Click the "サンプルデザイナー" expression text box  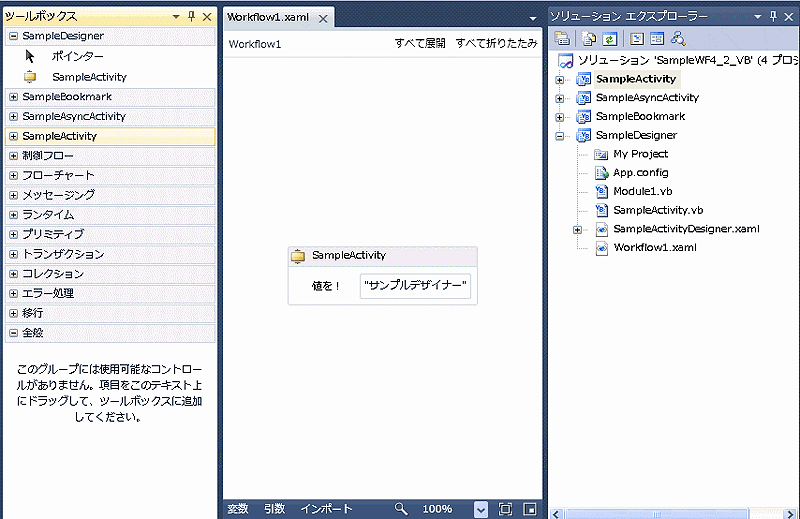click(415, 286)
